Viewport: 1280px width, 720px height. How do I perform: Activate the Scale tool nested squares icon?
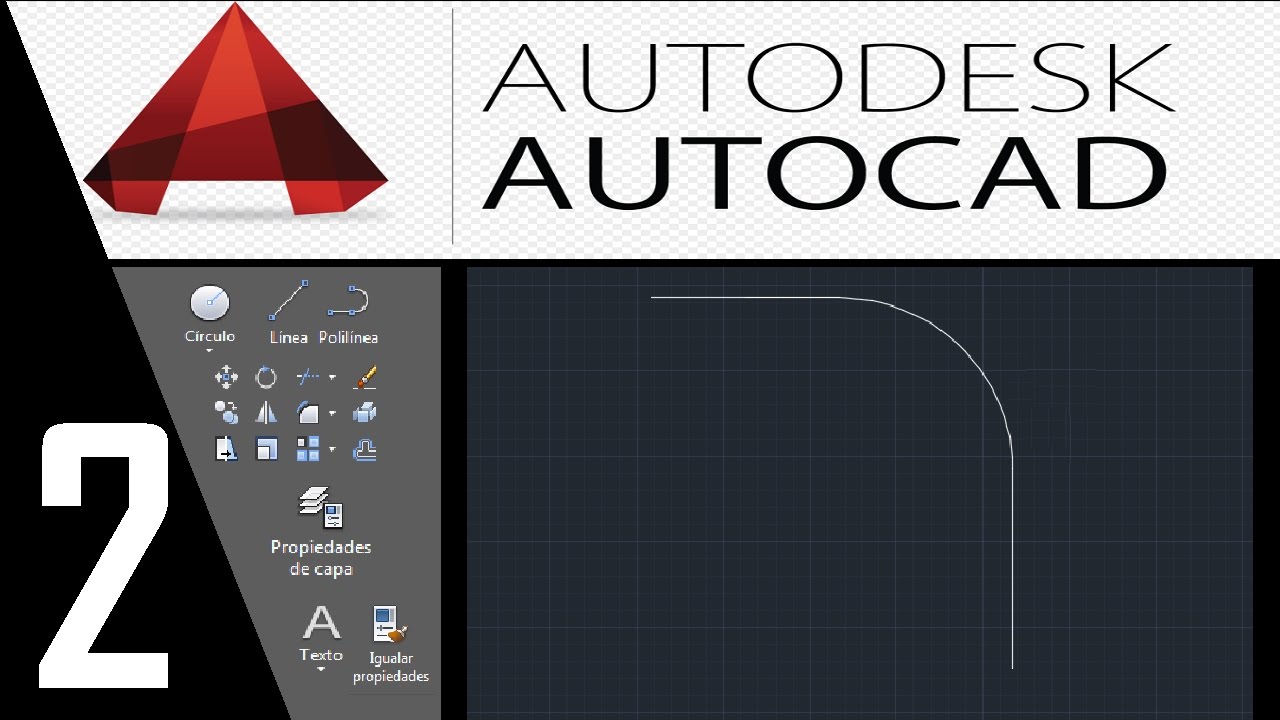tap(266, 449)
